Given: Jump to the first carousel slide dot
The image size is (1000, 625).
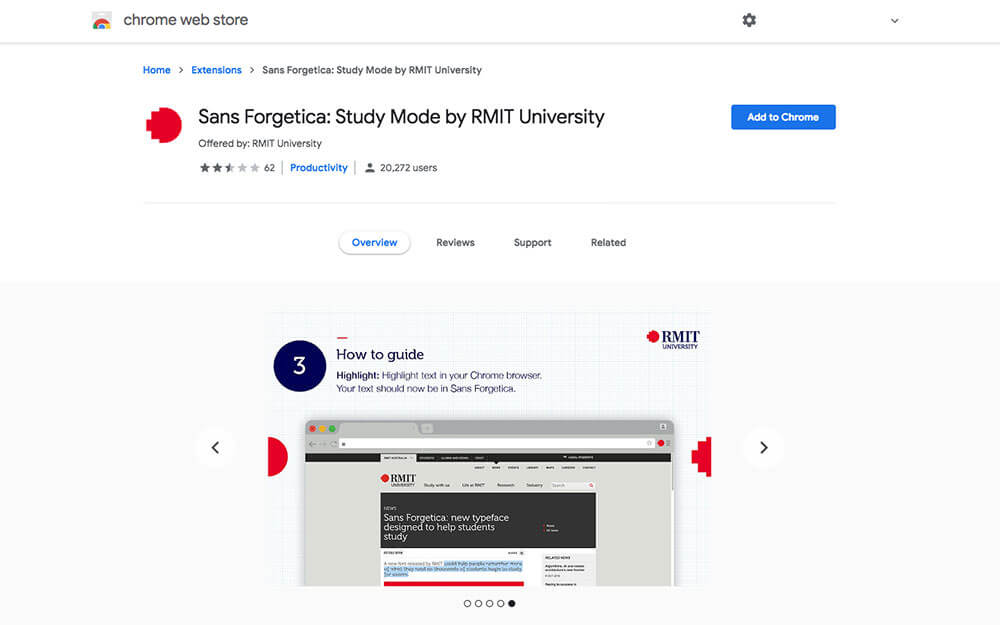Looking at the screenshot, I should click(x=467, y=603).
